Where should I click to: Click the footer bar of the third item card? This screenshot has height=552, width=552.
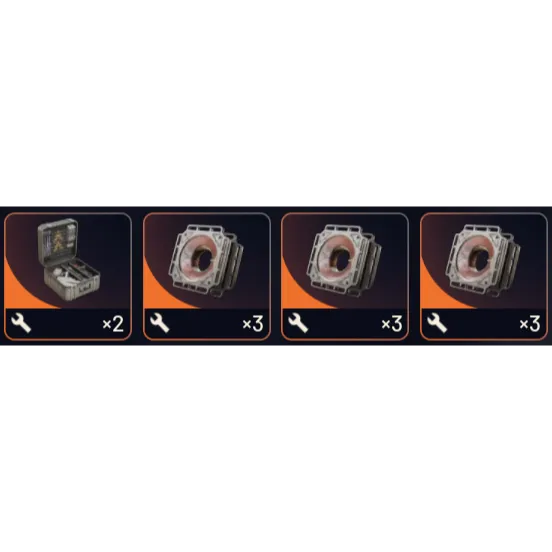coord(345,324)
